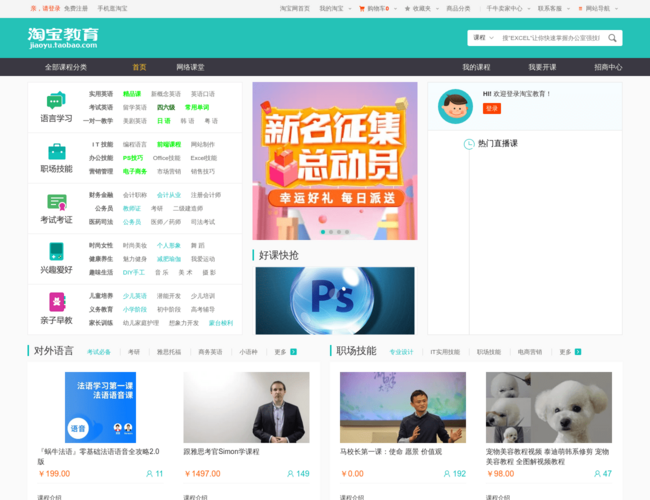650x500 pixels.
Task: Open the 会计从业 link
Action: 169,195
